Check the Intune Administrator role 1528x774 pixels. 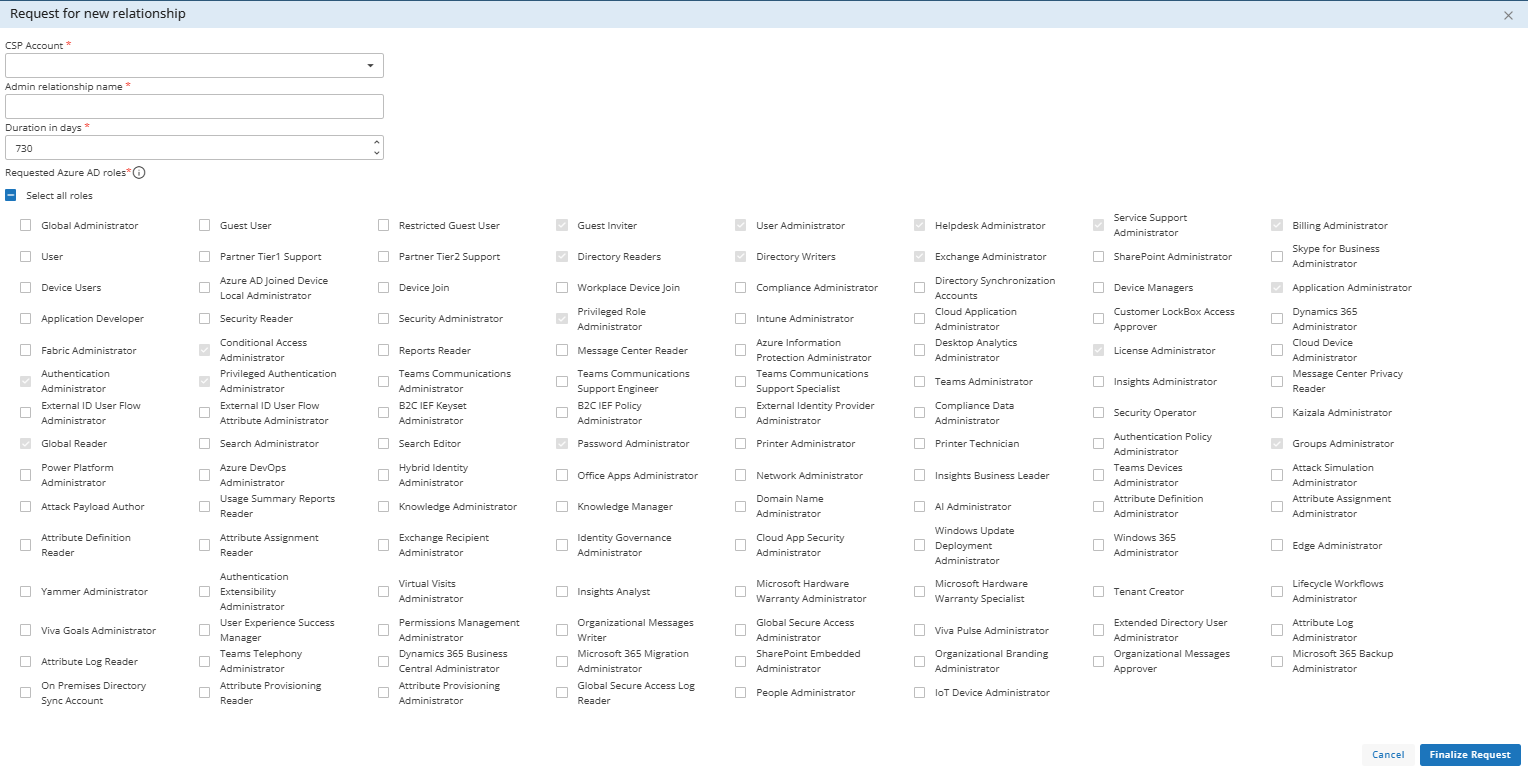coord(740,318)
